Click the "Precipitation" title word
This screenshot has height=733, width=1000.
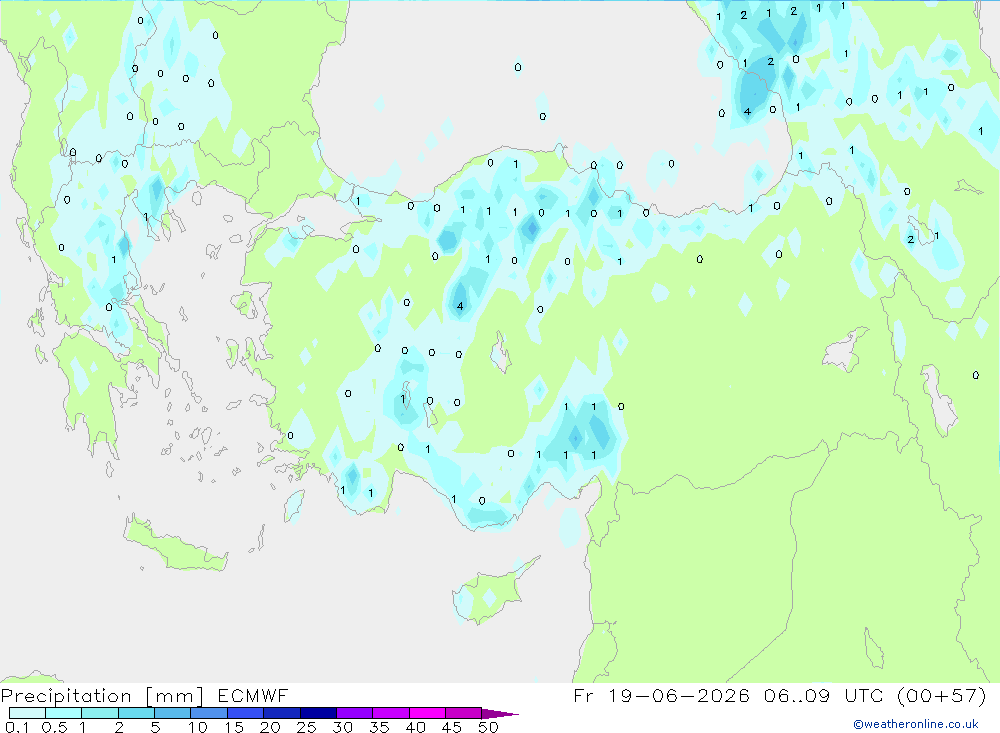[x=66, y=696]
